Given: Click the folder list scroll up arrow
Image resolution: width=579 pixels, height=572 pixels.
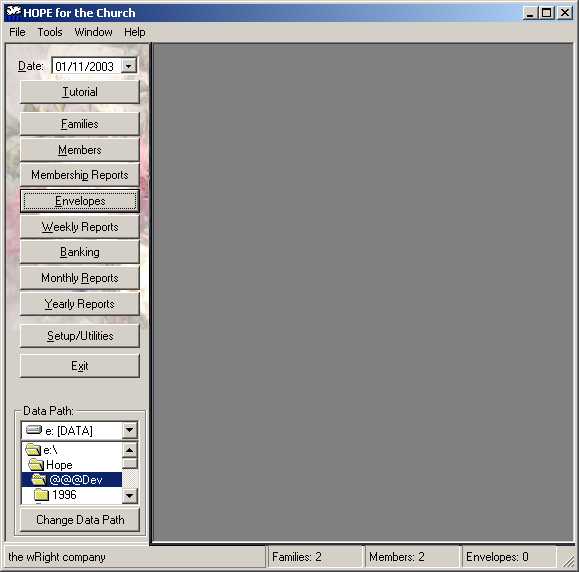Looking at the screenshot, I should [130, 450].
